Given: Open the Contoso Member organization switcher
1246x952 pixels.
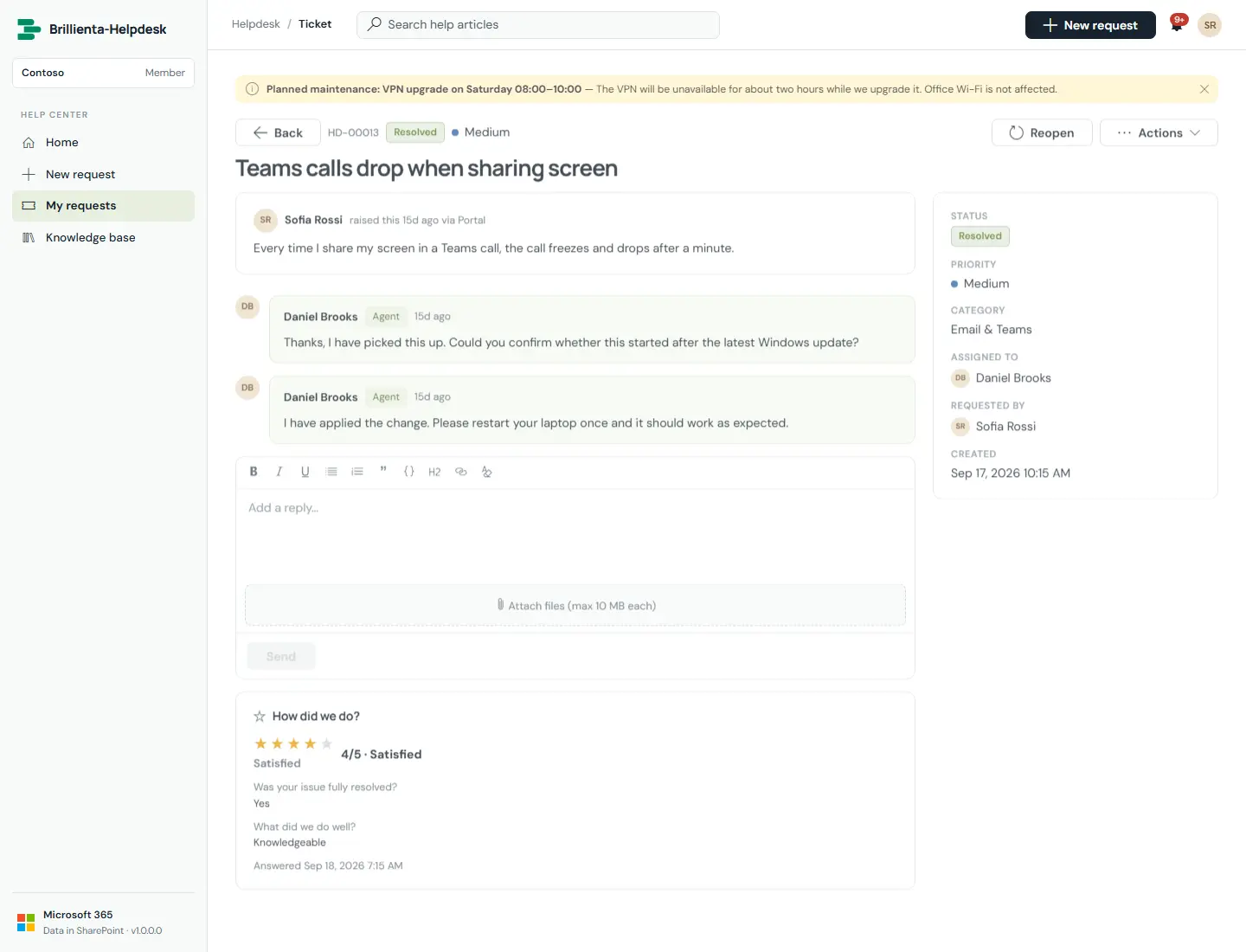Looking at the screenshot, I should coord(103,73).
